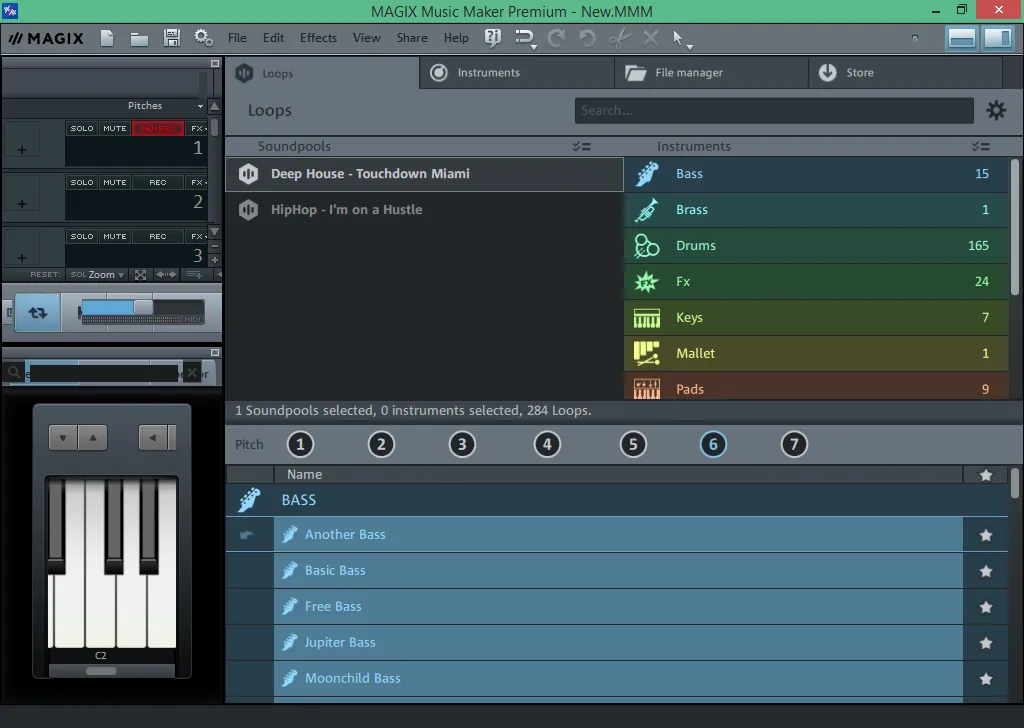Favorite Basic Bass with its star
Viewport: 1024px width, 728px height.
pyautogui.click(x=986, y=571)
